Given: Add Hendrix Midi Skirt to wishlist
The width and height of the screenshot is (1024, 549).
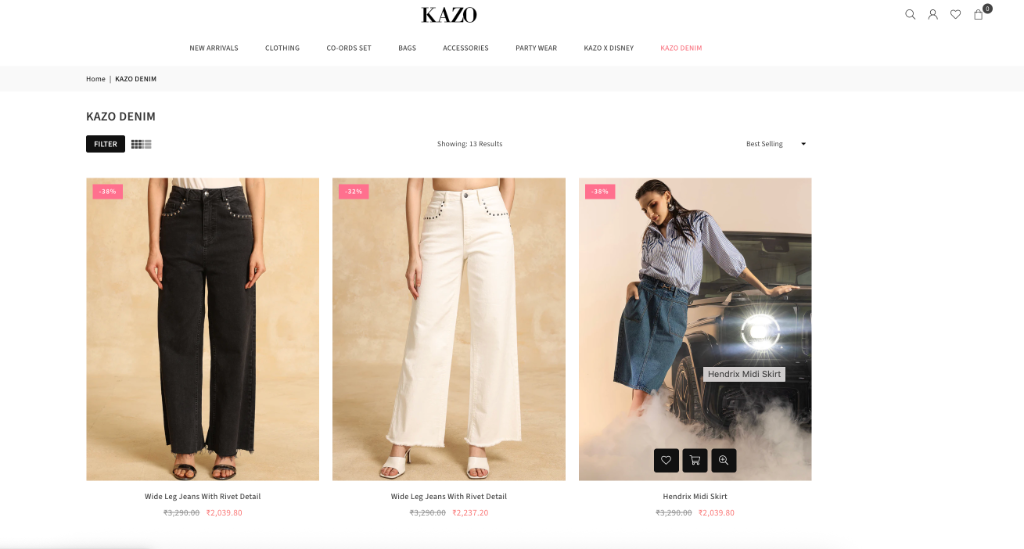Looking at the screenshot, I should tap(666, 460).
